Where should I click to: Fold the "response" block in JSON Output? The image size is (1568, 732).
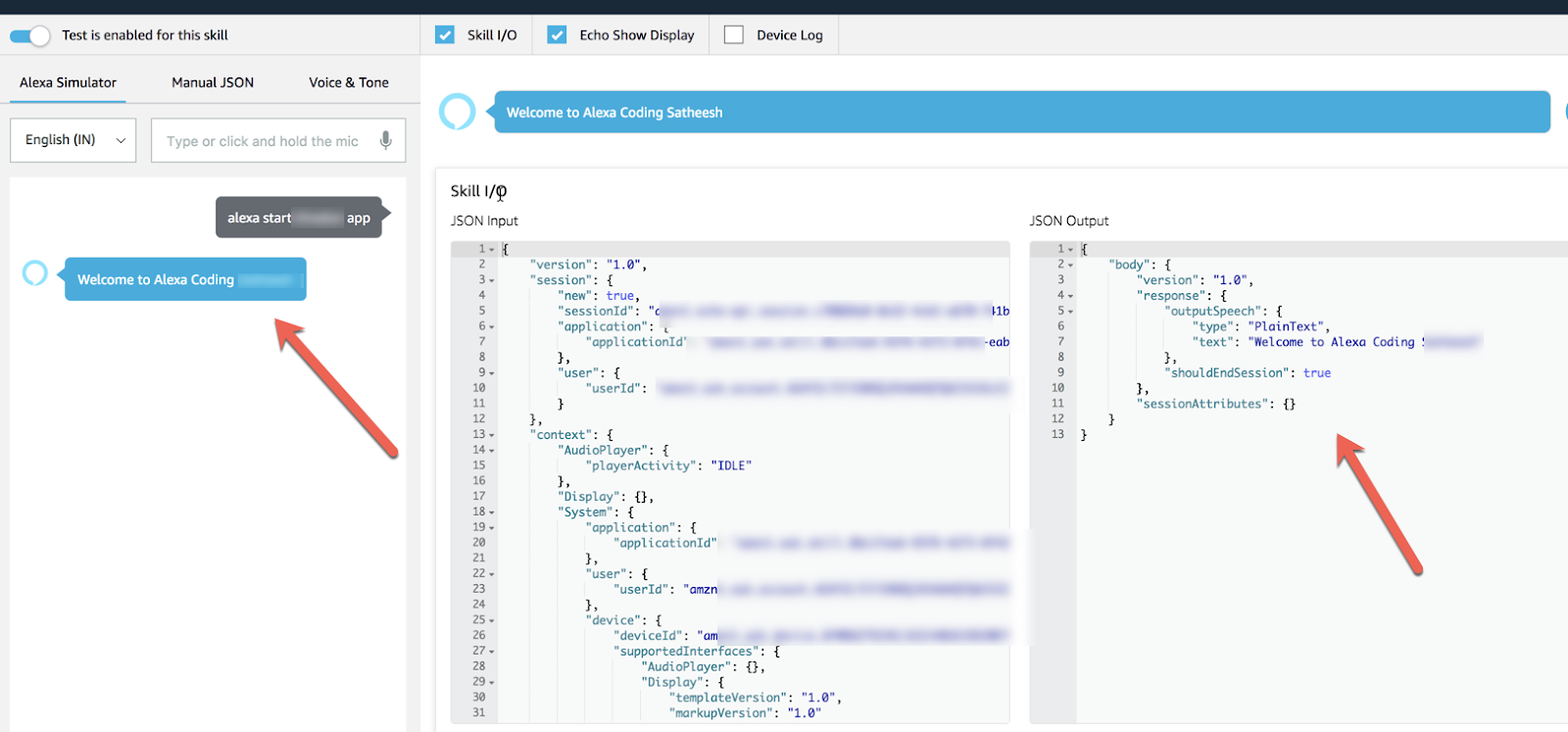1071,296
